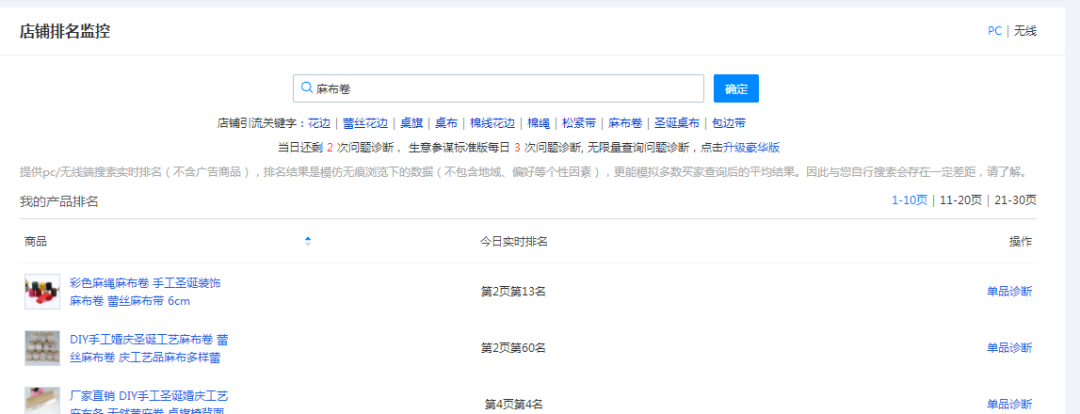This screenshot has width=1080, height=414.
Task: Run 单品诊断 for the 彩色麻绳麻布卷 product
Action: coord(1008,292)
